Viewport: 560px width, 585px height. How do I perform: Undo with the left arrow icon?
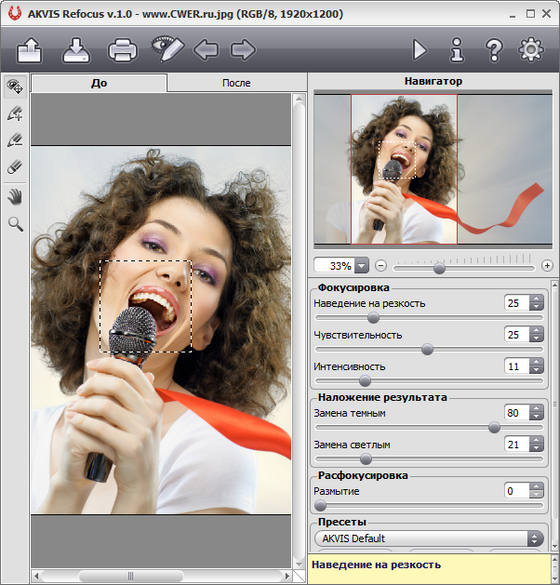point(206,50)
